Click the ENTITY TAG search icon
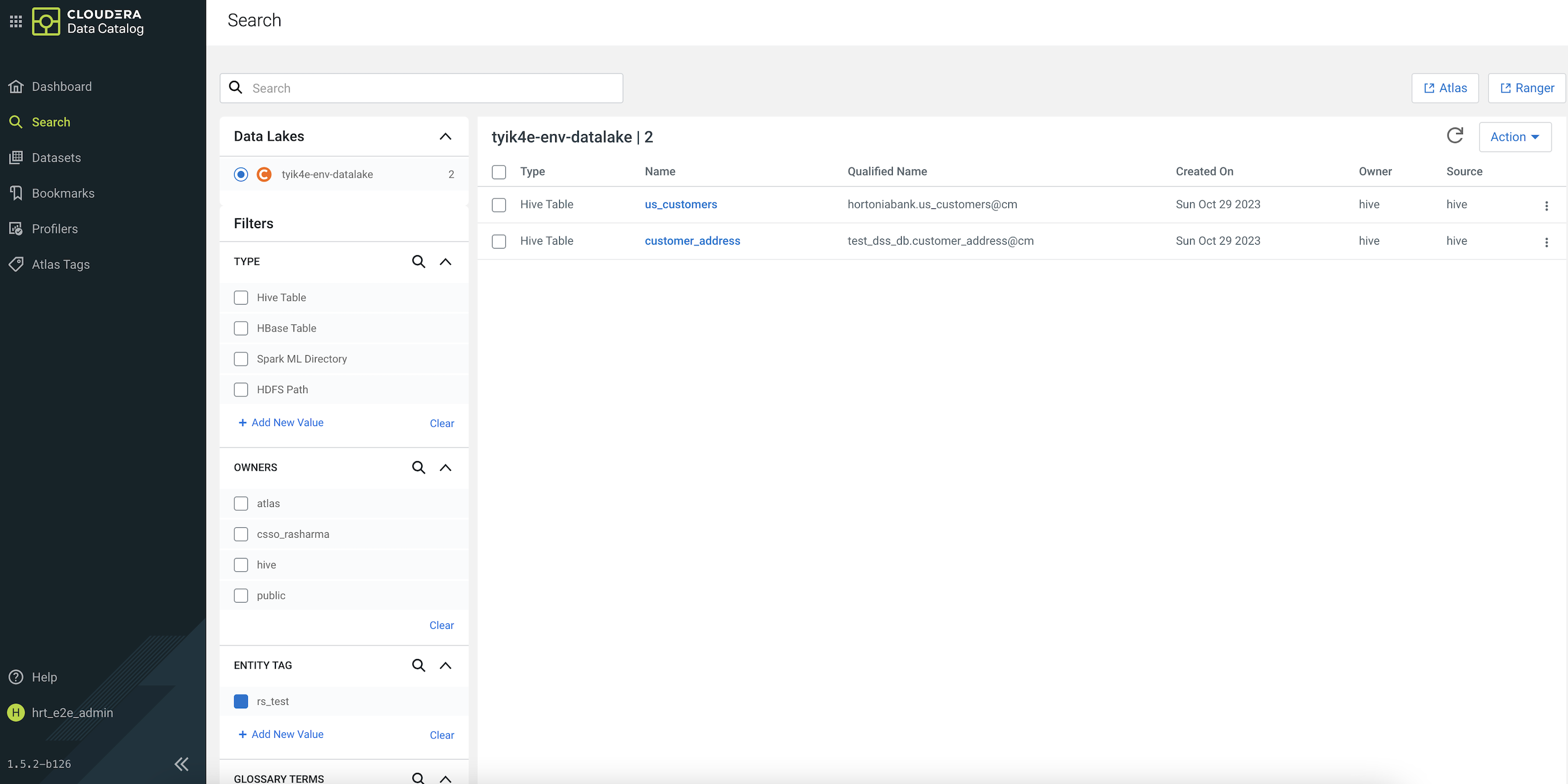Viewport: 1568px width, 784px height. 418,665
